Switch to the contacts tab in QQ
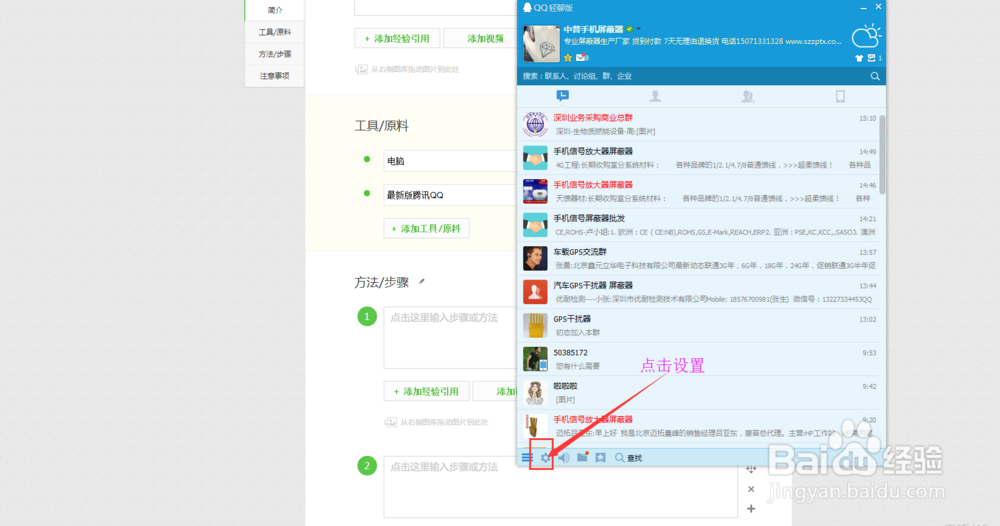 coord(655,96)
